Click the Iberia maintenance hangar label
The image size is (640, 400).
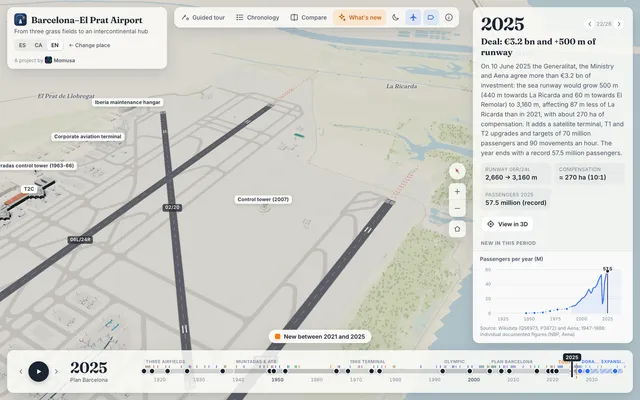point(127,102)
